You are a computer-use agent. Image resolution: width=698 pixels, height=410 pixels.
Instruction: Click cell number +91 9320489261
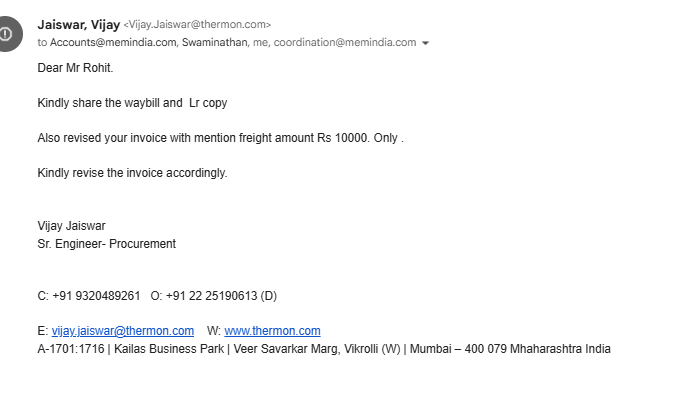[x=96, y=296]
